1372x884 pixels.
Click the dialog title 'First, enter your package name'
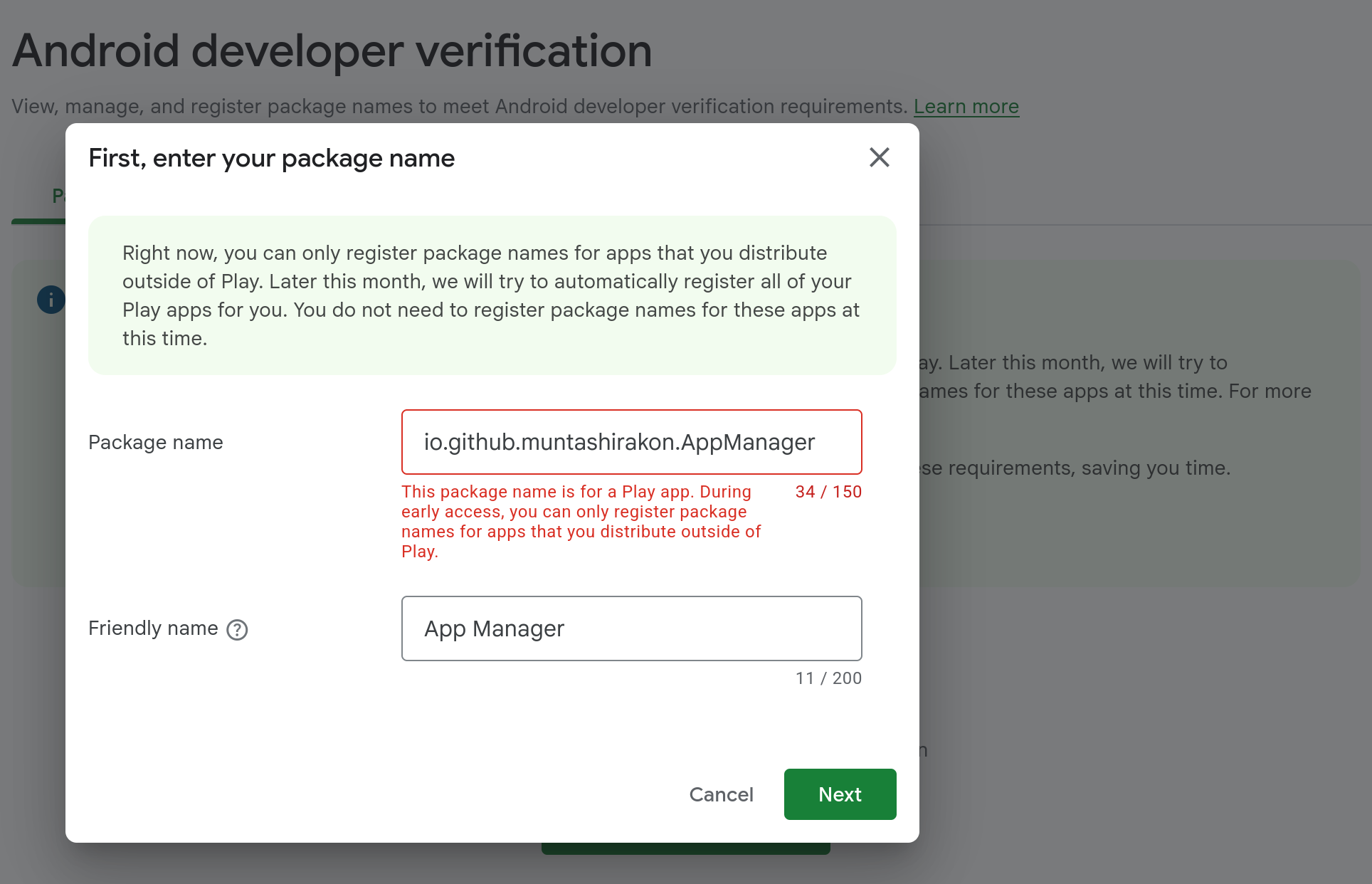pos(271,158)
